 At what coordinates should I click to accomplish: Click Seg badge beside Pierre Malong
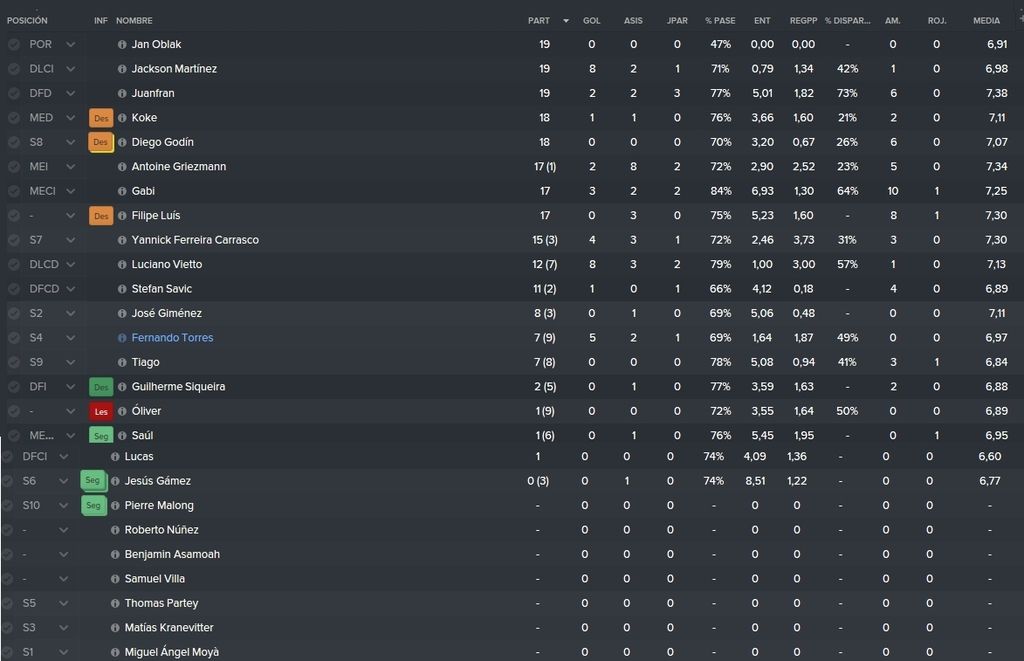pyautogui.click(x=94, y=506)
